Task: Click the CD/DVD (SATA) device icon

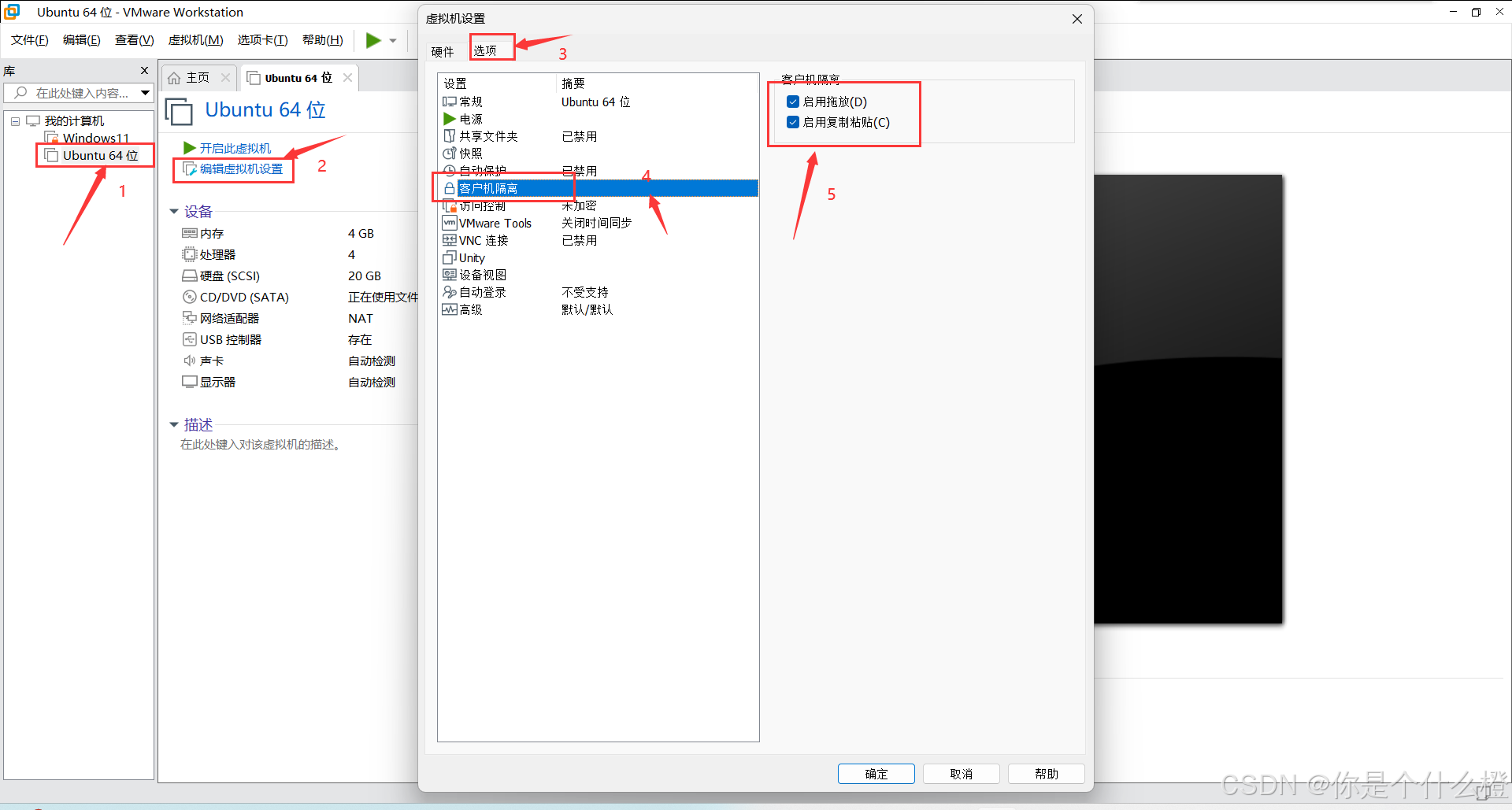Action: point(189,297)
